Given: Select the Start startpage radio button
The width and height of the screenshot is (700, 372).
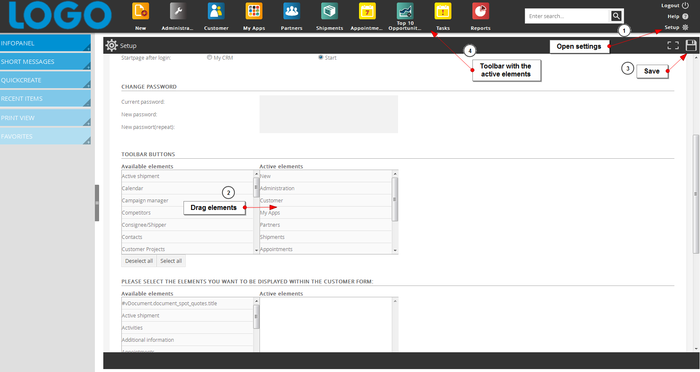Looking at the screenshot, I should point(321,58).
